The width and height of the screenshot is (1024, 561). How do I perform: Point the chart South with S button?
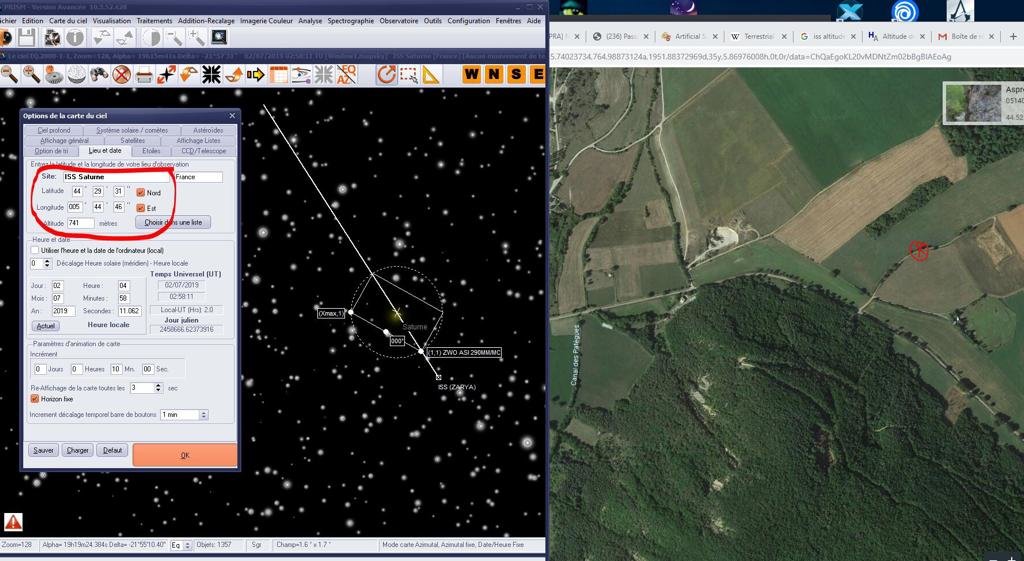click(x=516, y=74)
